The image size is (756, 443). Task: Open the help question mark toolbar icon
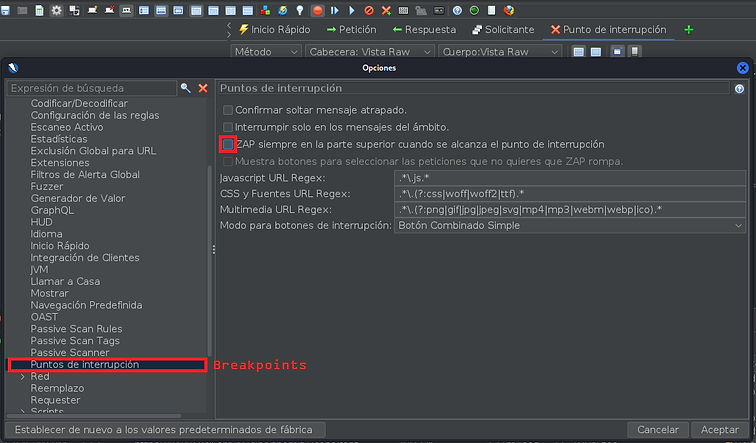[x=457, y=10]
